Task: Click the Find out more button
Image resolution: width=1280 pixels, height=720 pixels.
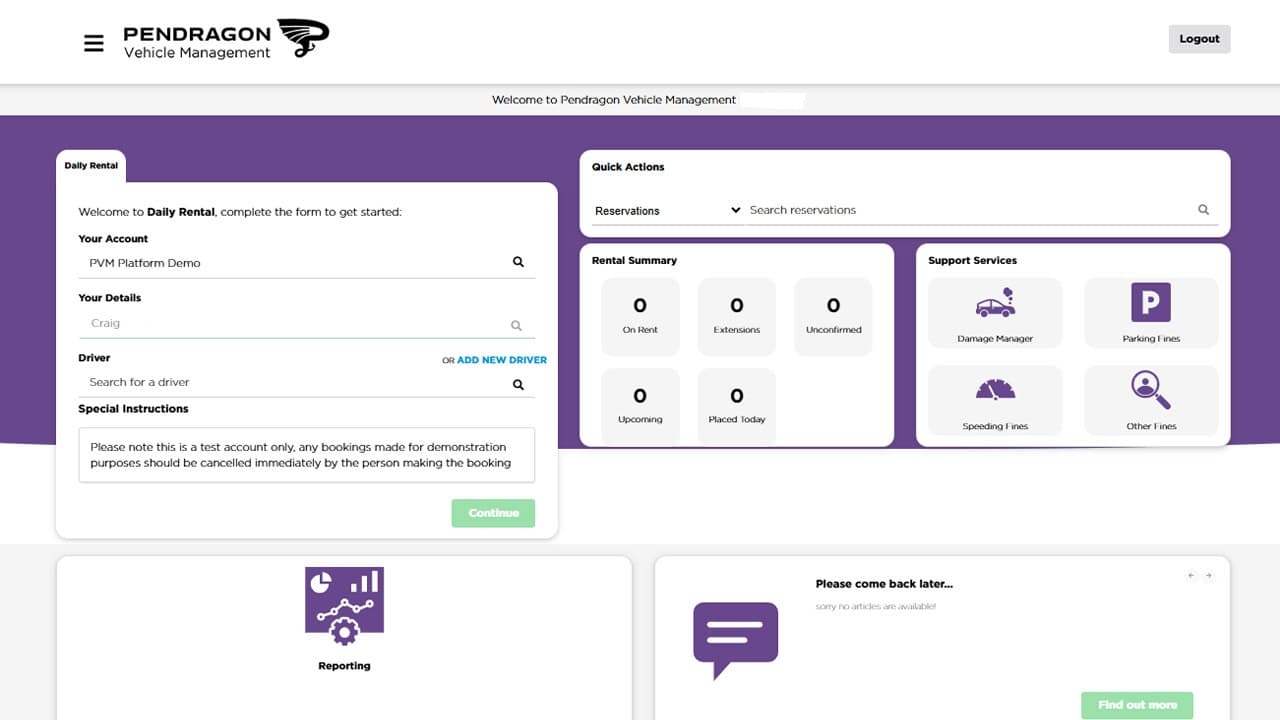Action: pyautogui.click(x=1137, y=705)
